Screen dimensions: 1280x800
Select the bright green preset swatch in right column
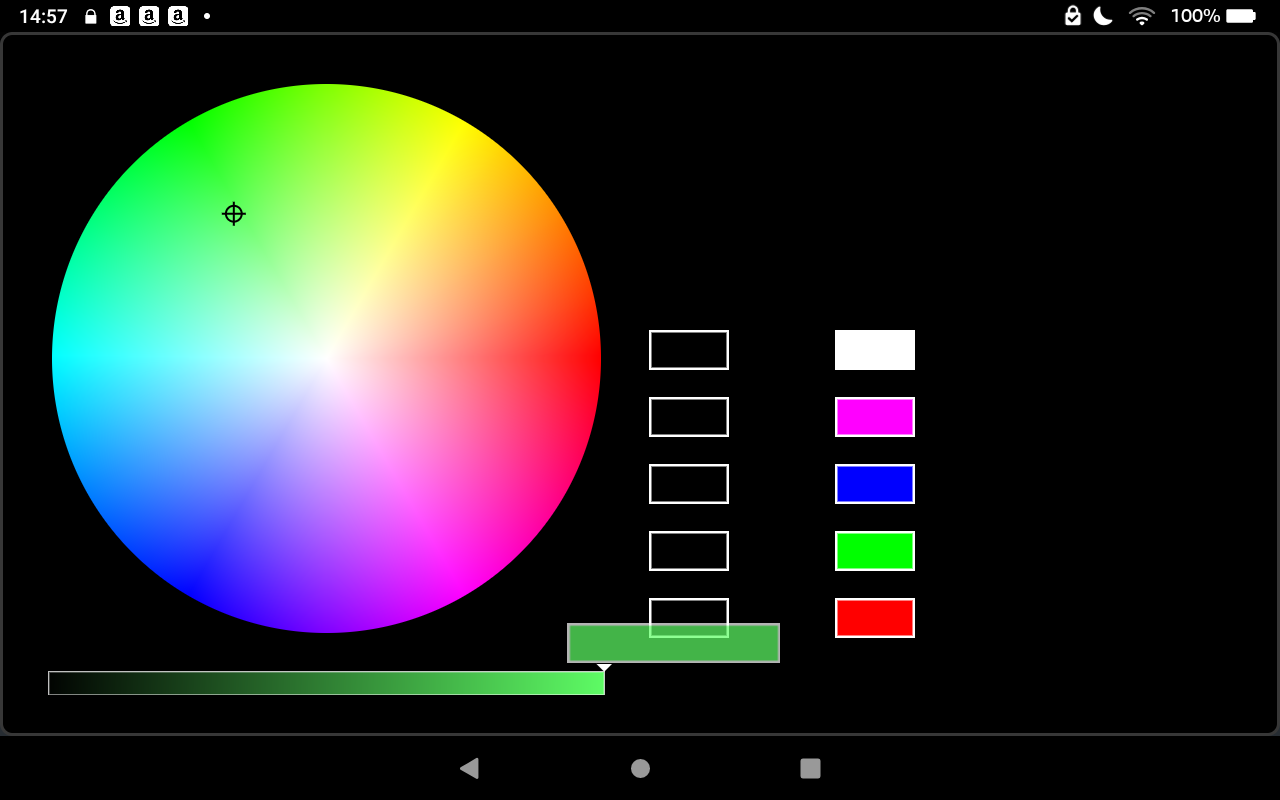[x=875, y=551]
